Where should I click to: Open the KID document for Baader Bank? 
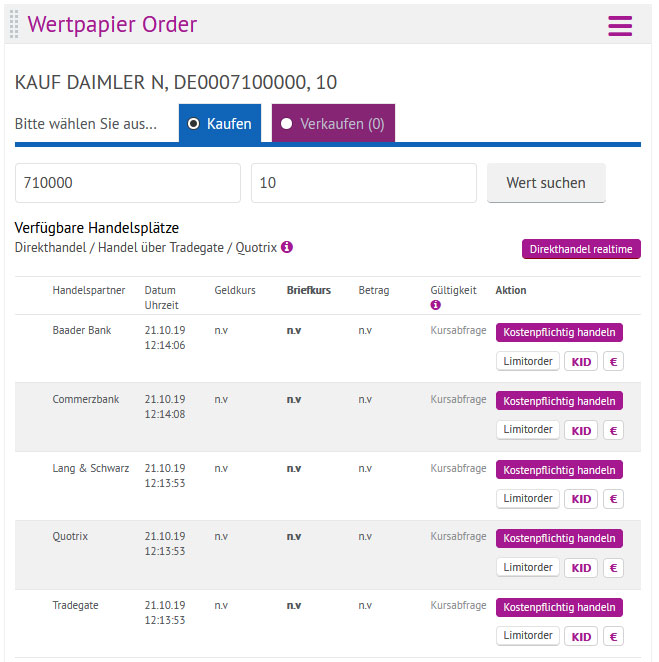click(x=581, y=361)
